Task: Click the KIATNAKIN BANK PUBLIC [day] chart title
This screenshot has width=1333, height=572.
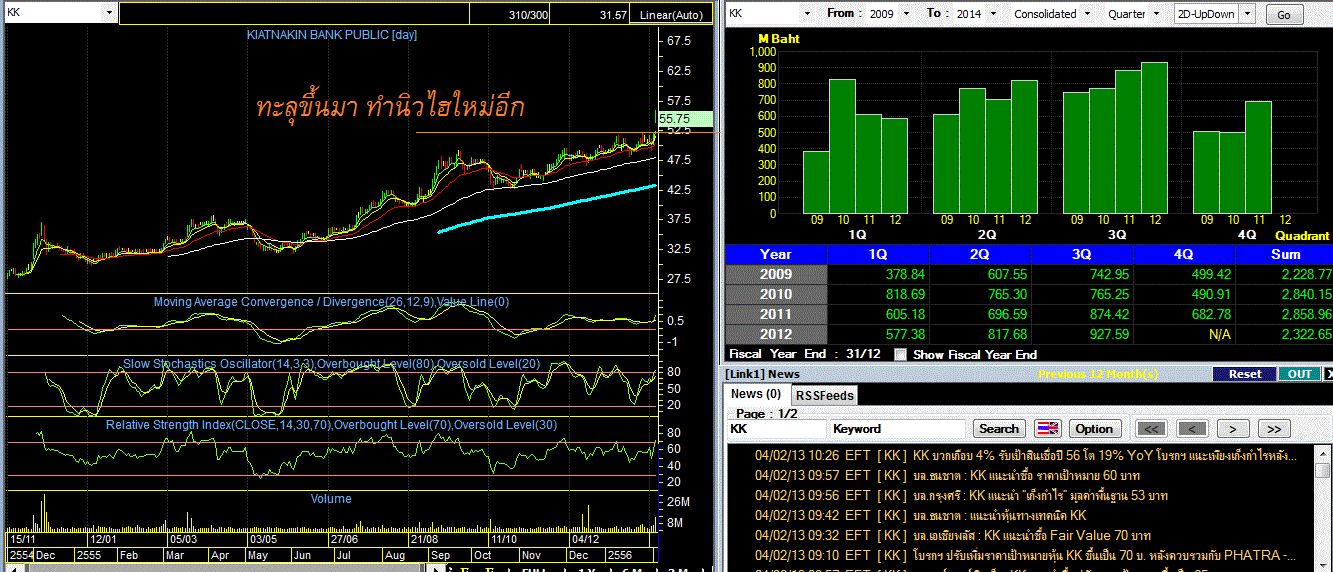Action: click(x=332, y=35)
